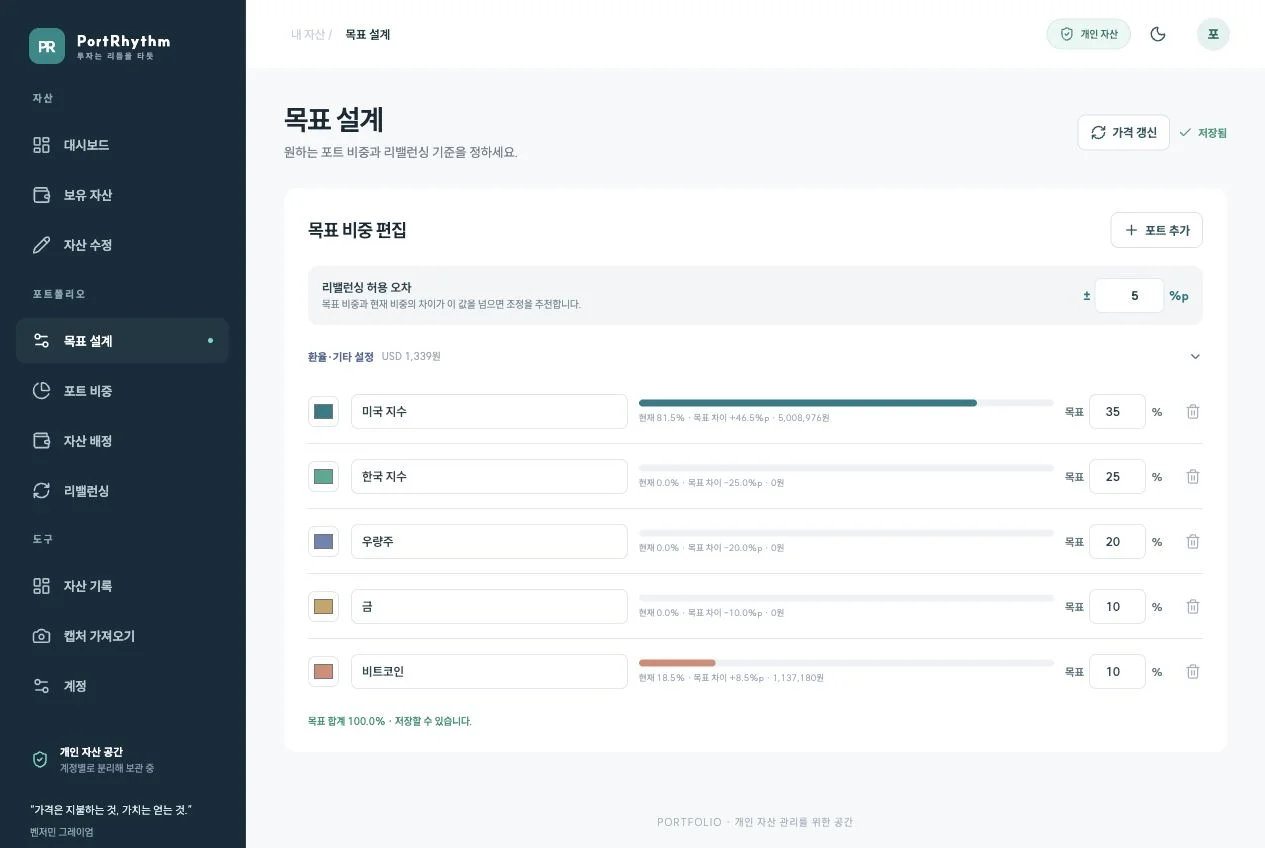
Task: Click the 포트 추가 button
Action: click(x=1156, y=230)
